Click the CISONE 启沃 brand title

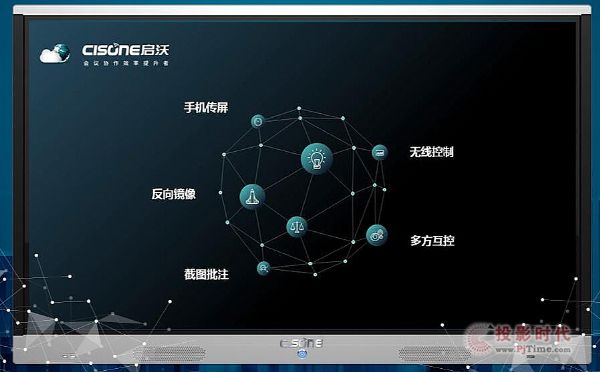click(126, 50)
